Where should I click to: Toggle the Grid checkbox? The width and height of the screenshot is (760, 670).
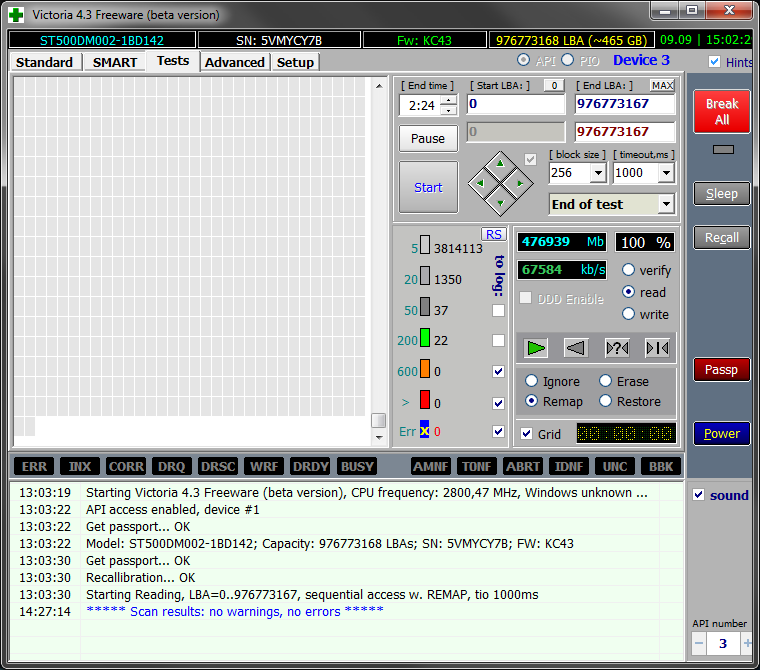pyautogui.click(x=526, y=433)
